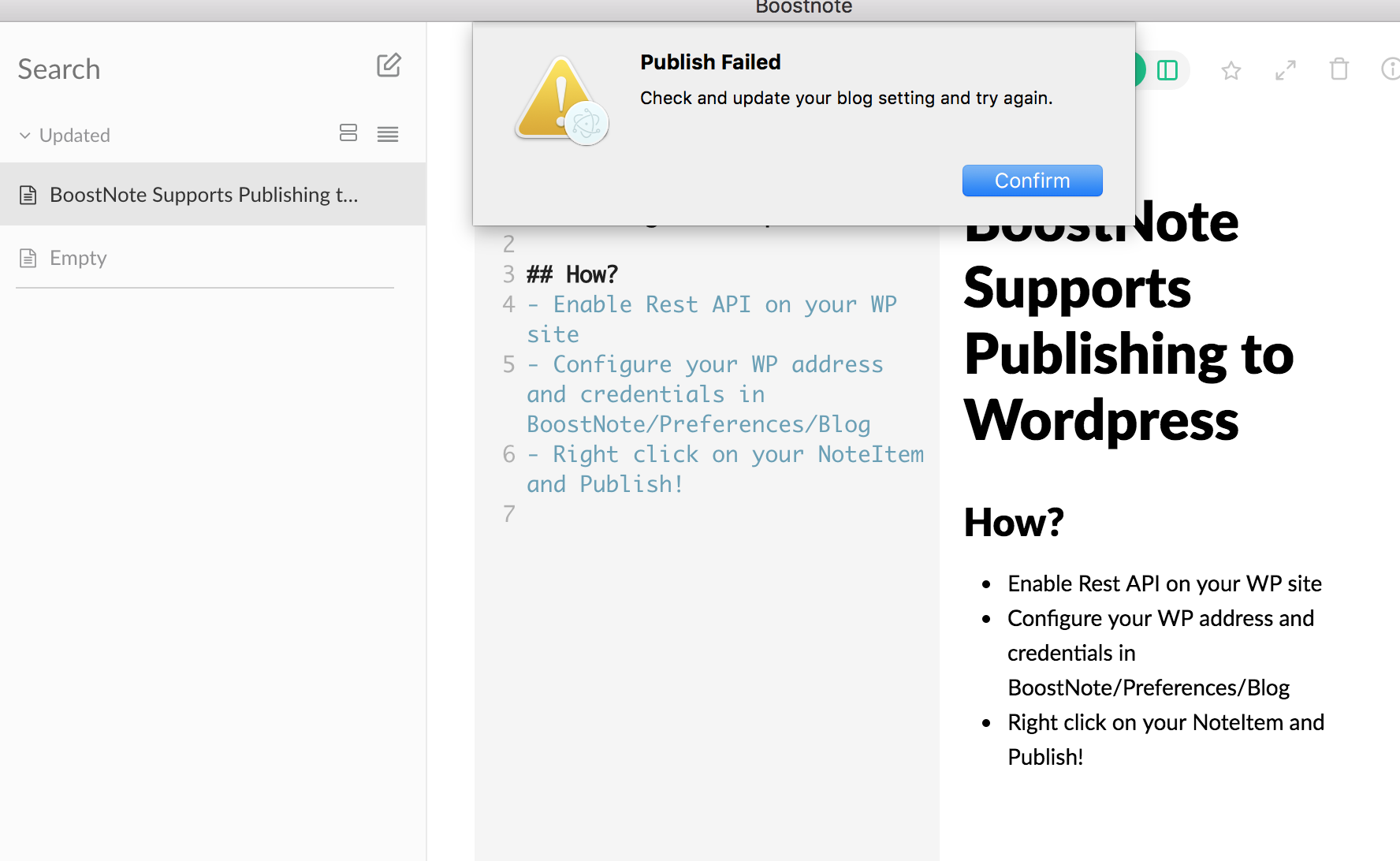Click the preview title 'Publishing to'

[1129, 354]
